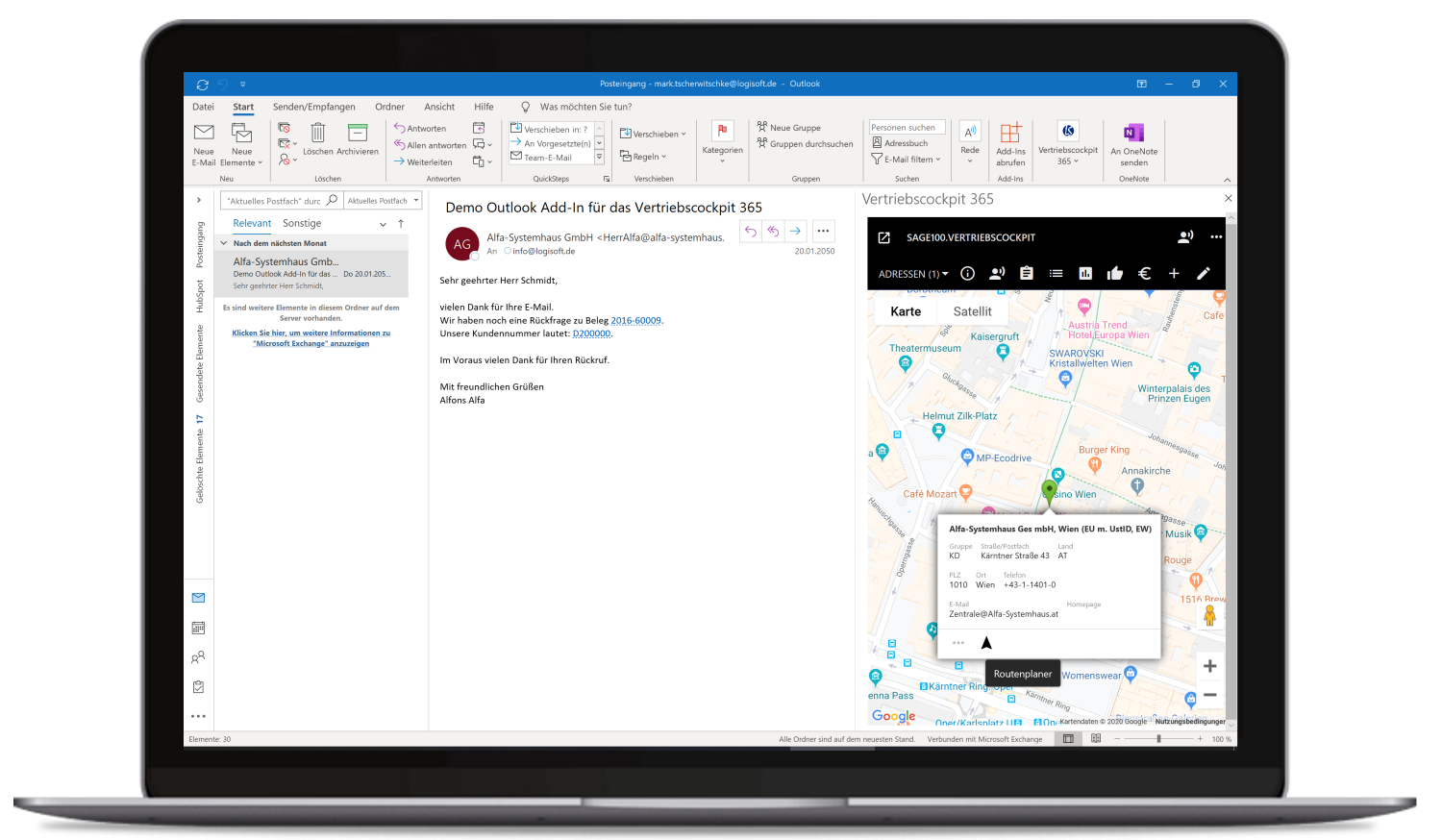The image size is (1442, 840).
Task: Click the info icon in the cockpit toolbar
Action: point(968,274)
